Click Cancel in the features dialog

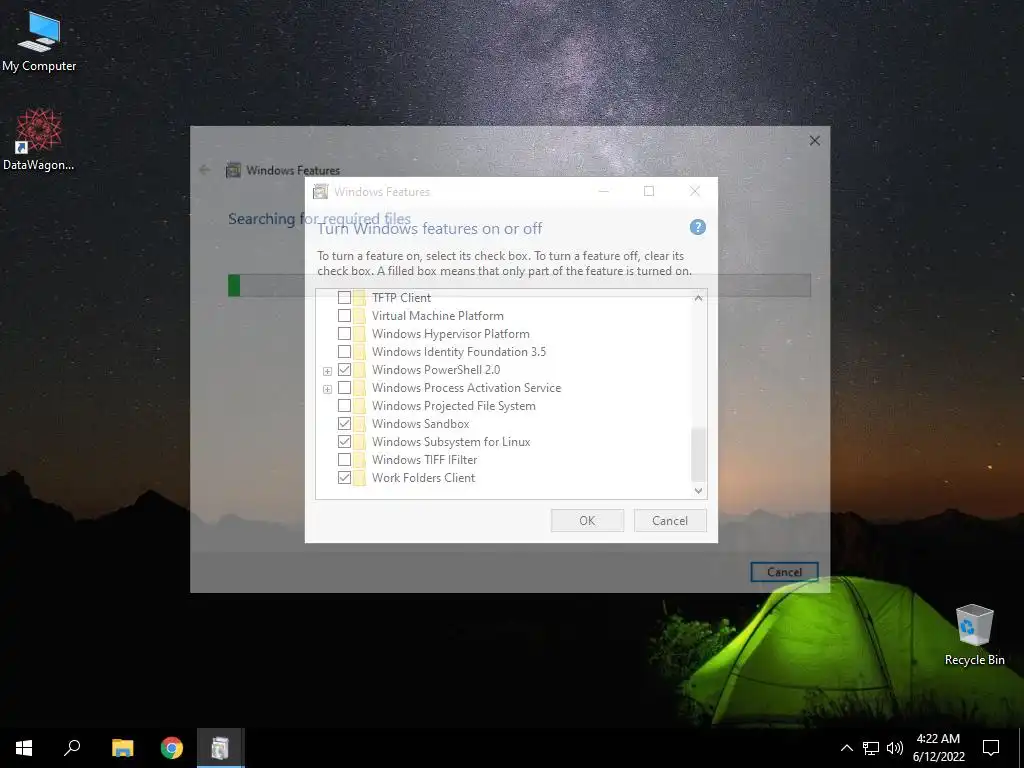[670, 520]
